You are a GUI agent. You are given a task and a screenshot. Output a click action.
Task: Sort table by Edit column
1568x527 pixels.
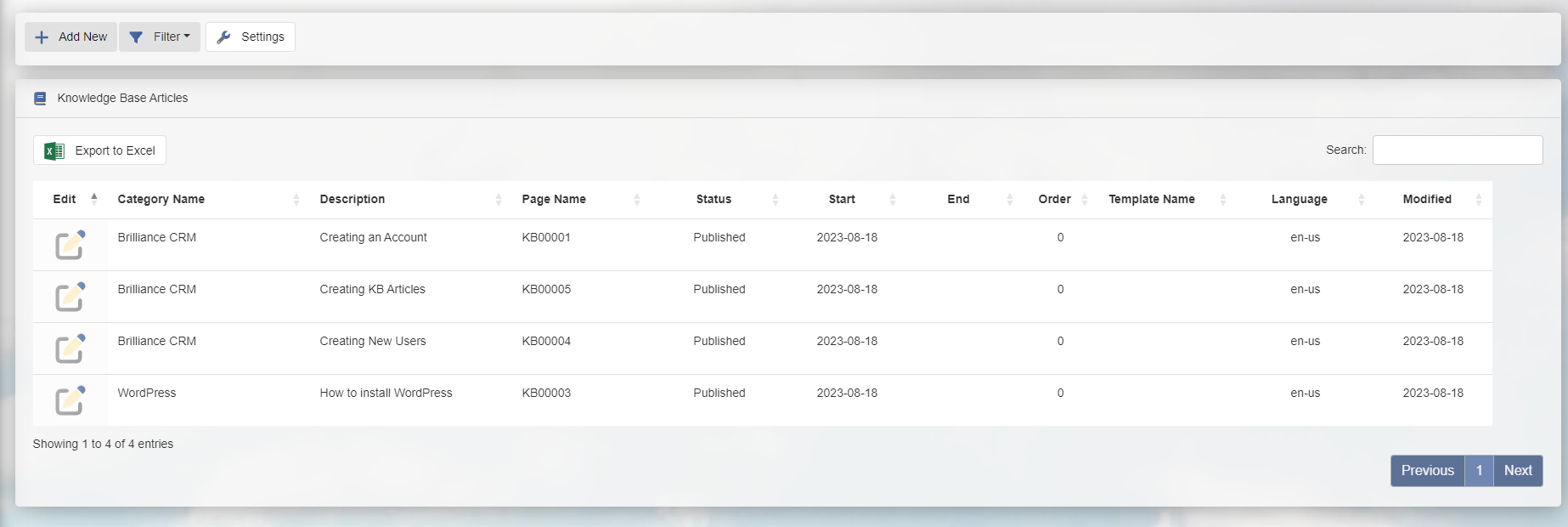[x=70, y=199]
